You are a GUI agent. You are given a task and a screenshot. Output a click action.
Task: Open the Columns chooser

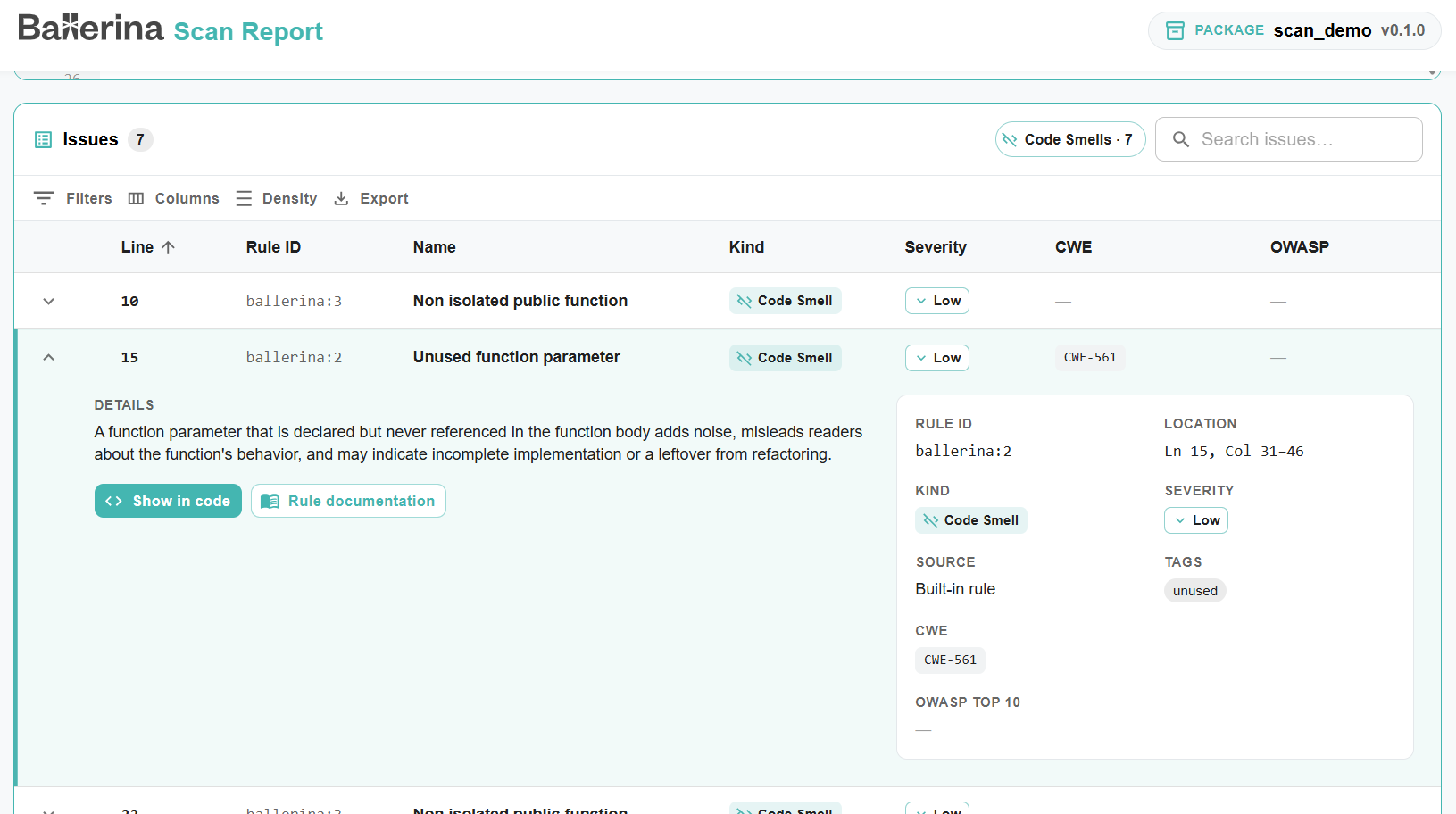pyautogui.click(x=173, y=198)
